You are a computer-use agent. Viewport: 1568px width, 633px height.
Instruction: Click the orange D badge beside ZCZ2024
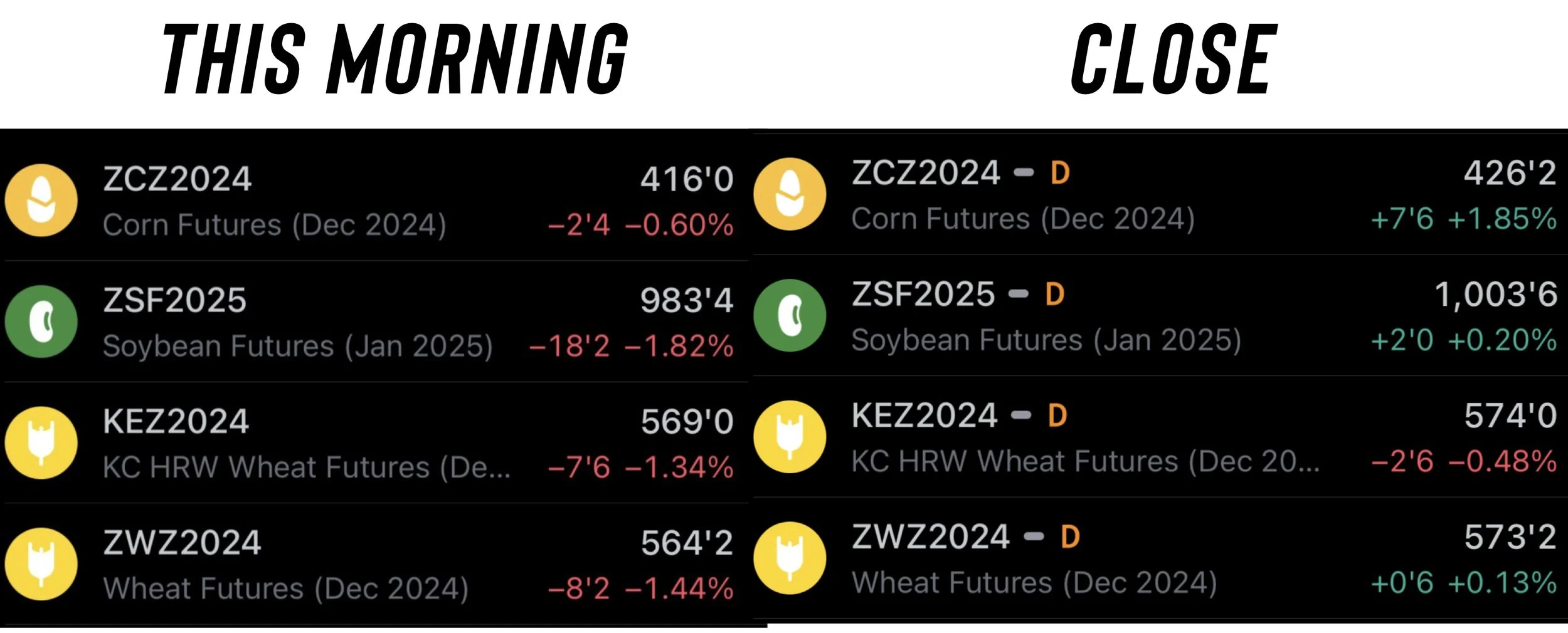(x=1060, y=173)
